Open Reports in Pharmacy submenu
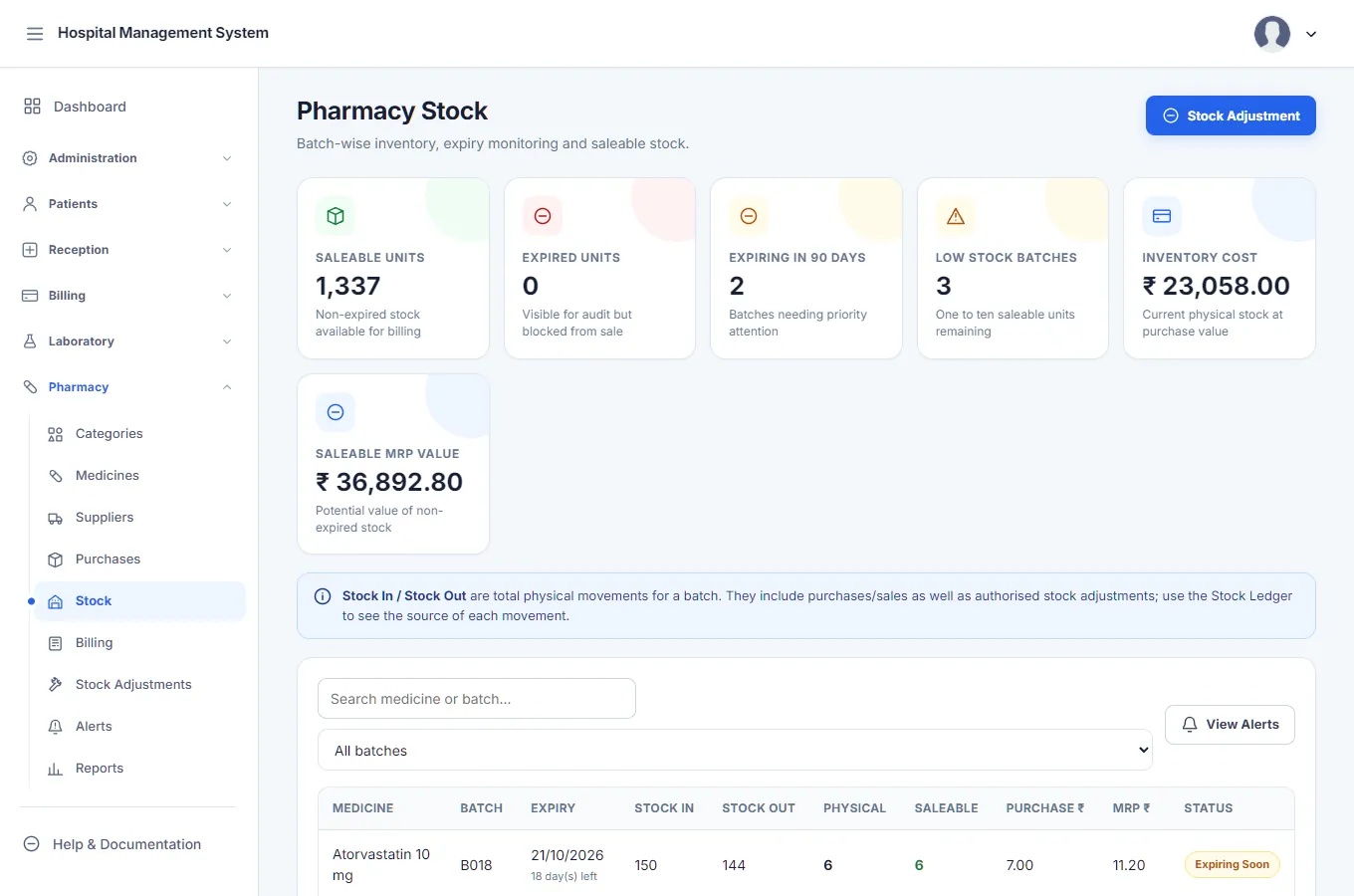This screenshot has width=1354, height=896. (139, 769)
